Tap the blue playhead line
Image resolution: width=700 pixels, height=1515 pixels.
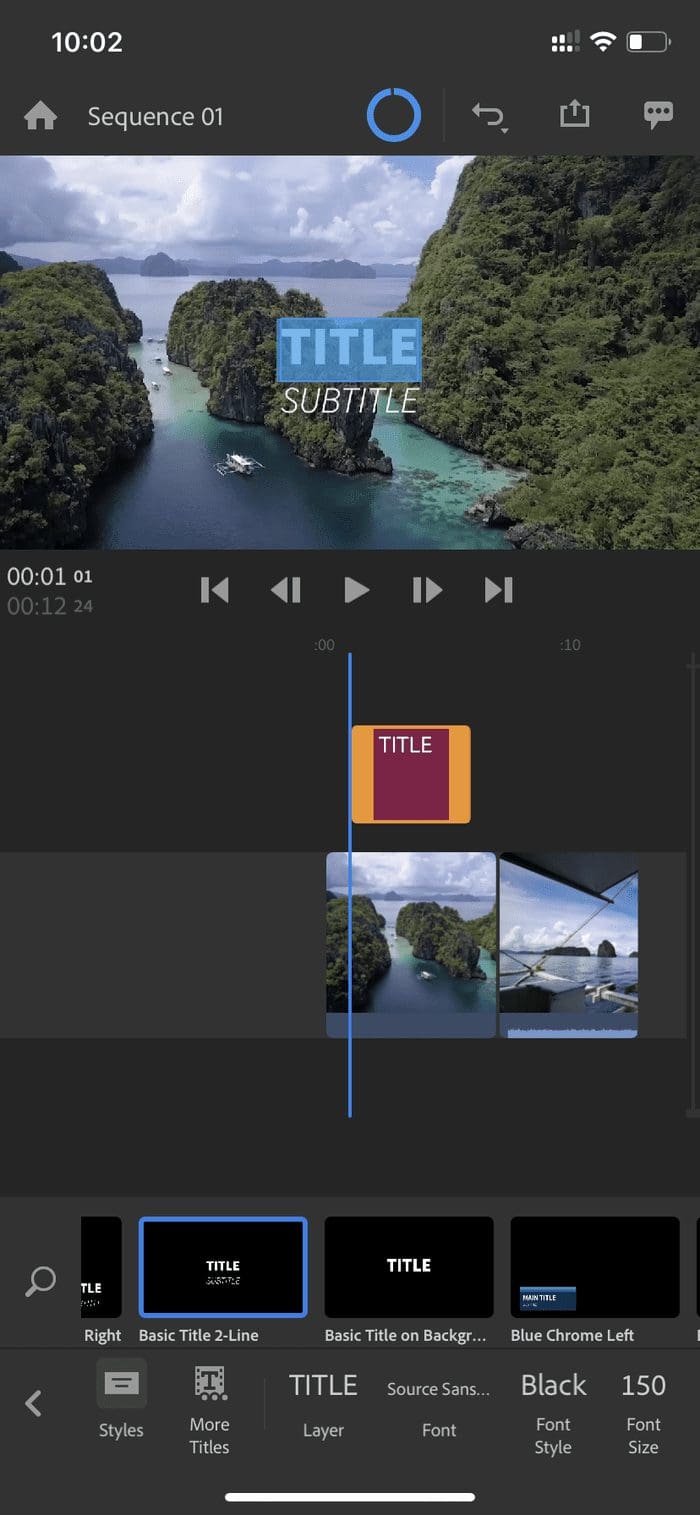[349, 884]
